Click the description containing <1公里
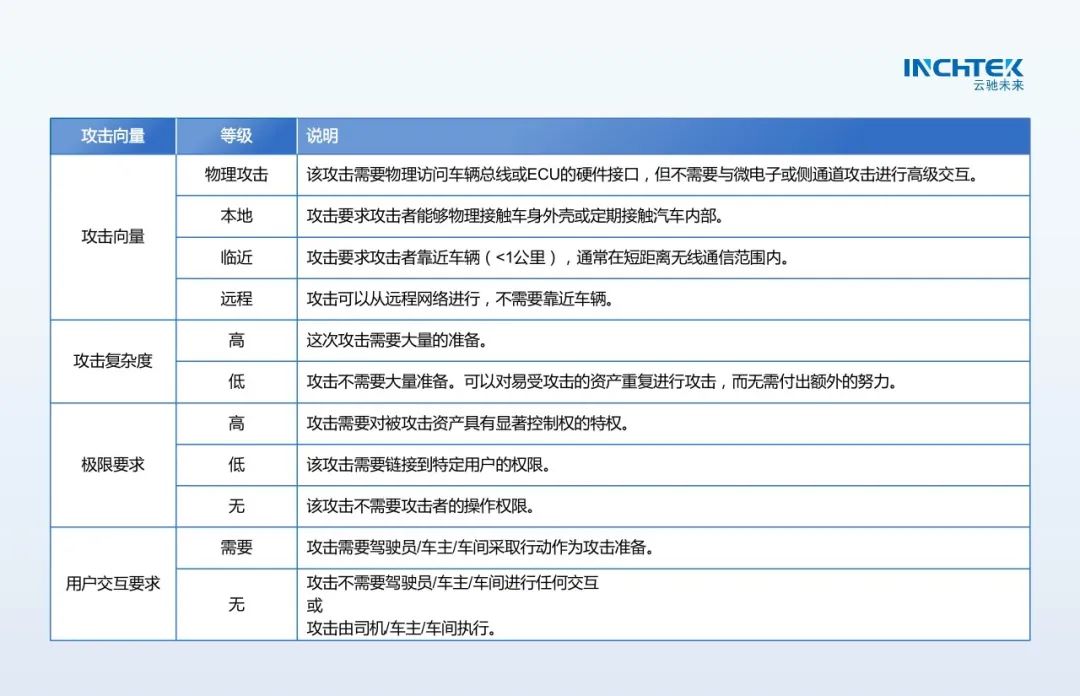The height and width of the screenshot is (696, 1080). click(547, 257)
